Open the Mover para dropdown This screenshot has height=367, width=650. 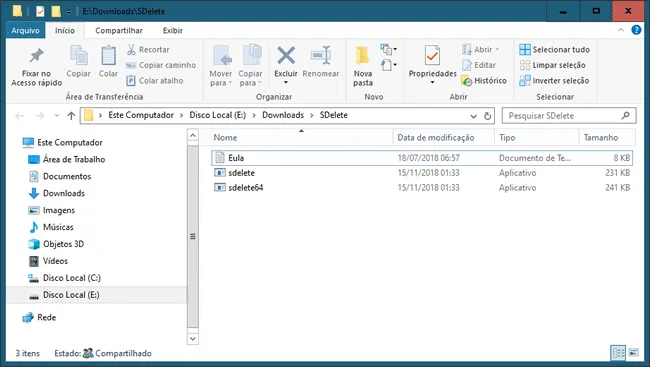pyautogui.click(x=221, y=66)
